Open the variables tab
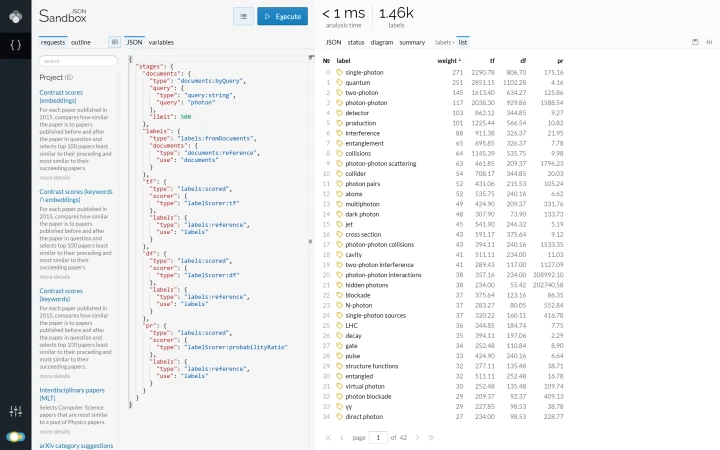The width and height of the screenshot is (720, 450). coord(161,42)
